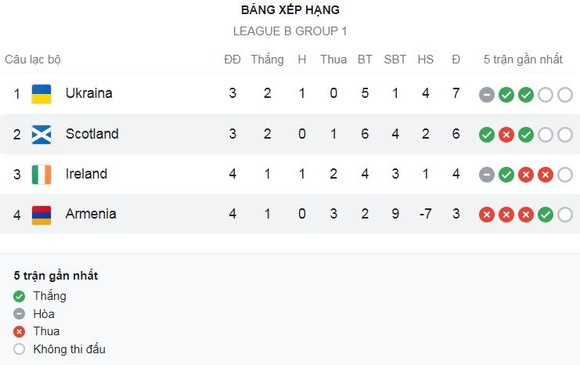Viewport: 580px width, 365px height.
Task: Click the '5 trận gần nhất' column header
Action: pyautogui.click(x=523, y=60)
